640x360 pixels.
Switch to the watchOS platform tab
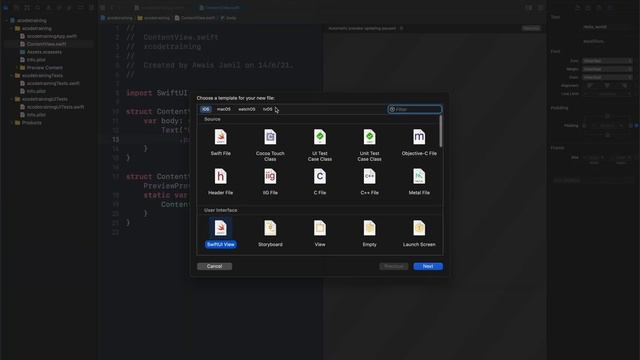pyautogui.click(x=247, y=109)
